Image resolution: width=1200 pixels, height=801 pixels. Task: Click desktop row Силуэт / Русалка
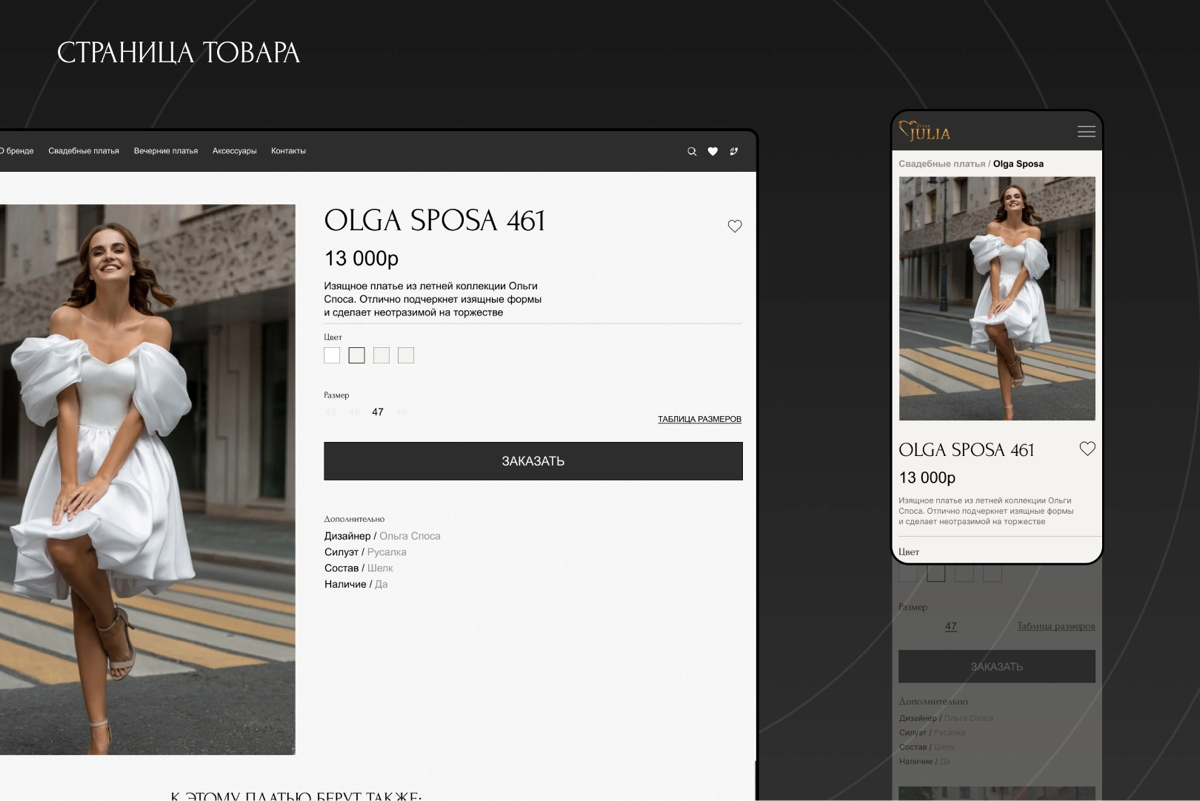(x=365, y=552)
